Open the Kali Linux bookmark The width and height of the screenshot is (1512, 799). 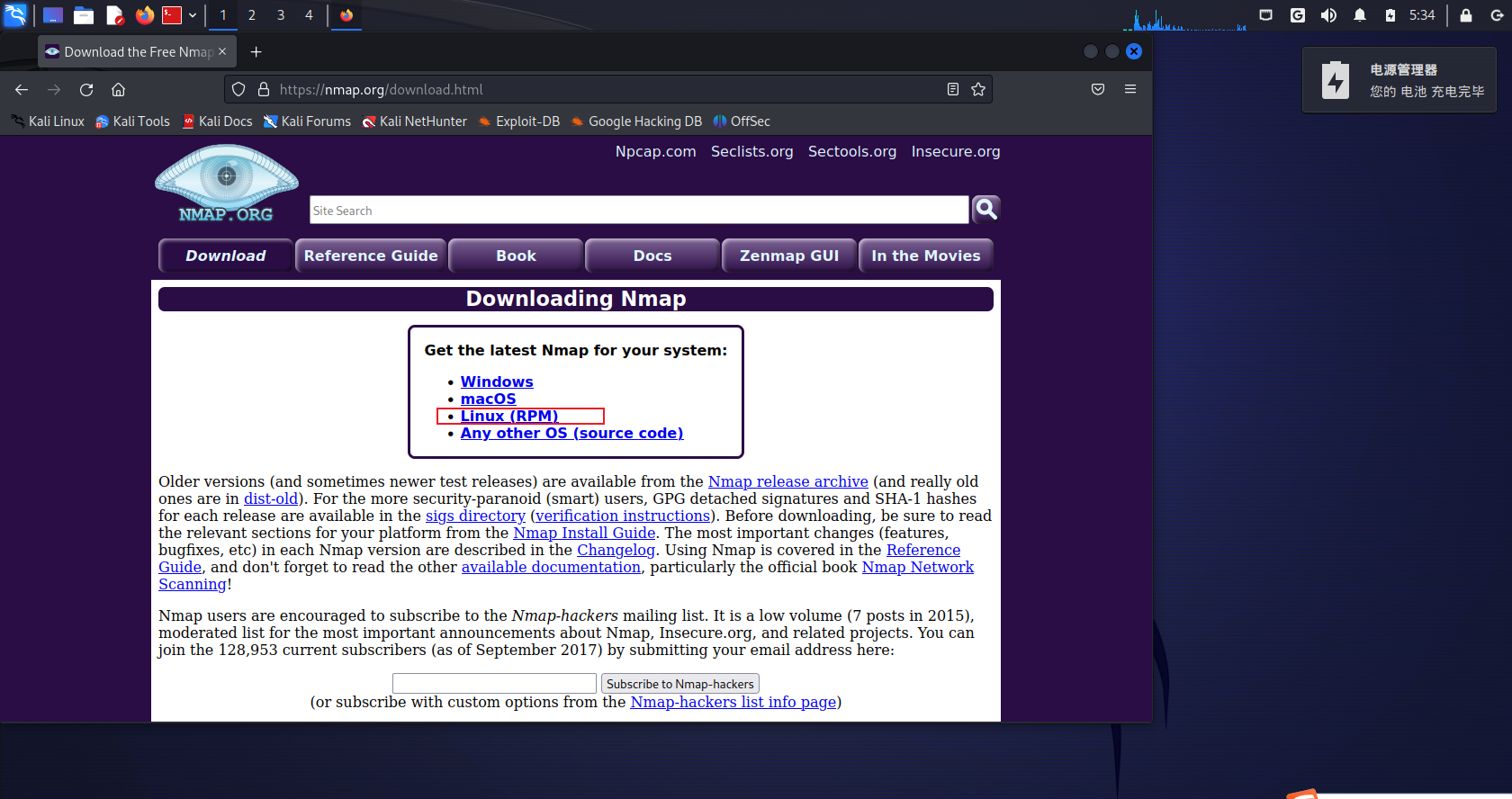[x=48, y=121]
